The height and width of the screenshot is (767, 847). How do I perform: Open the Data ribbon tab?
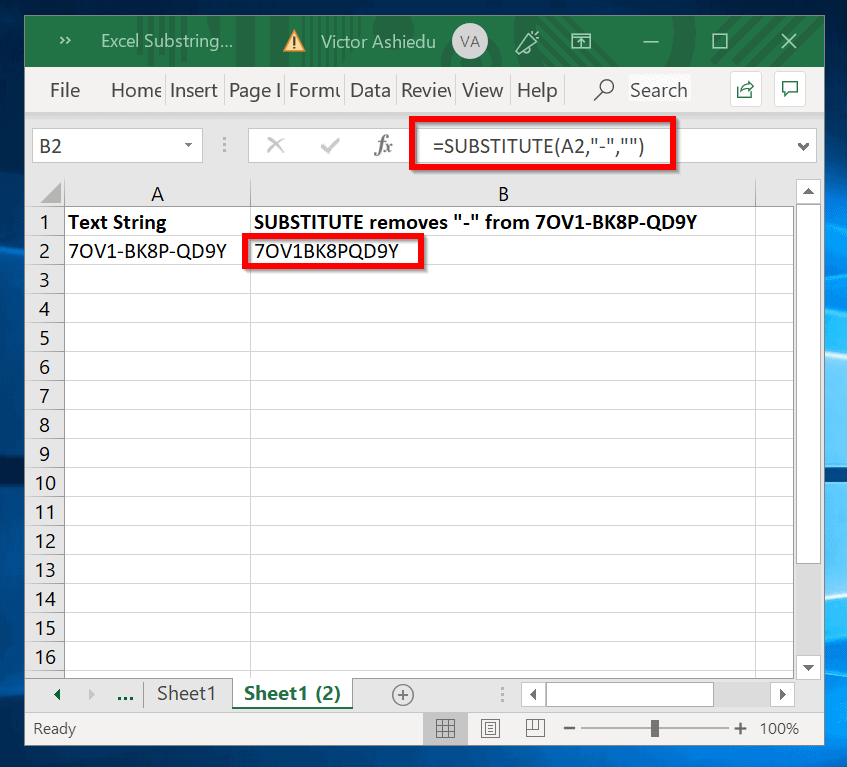(x=370, y=90)
